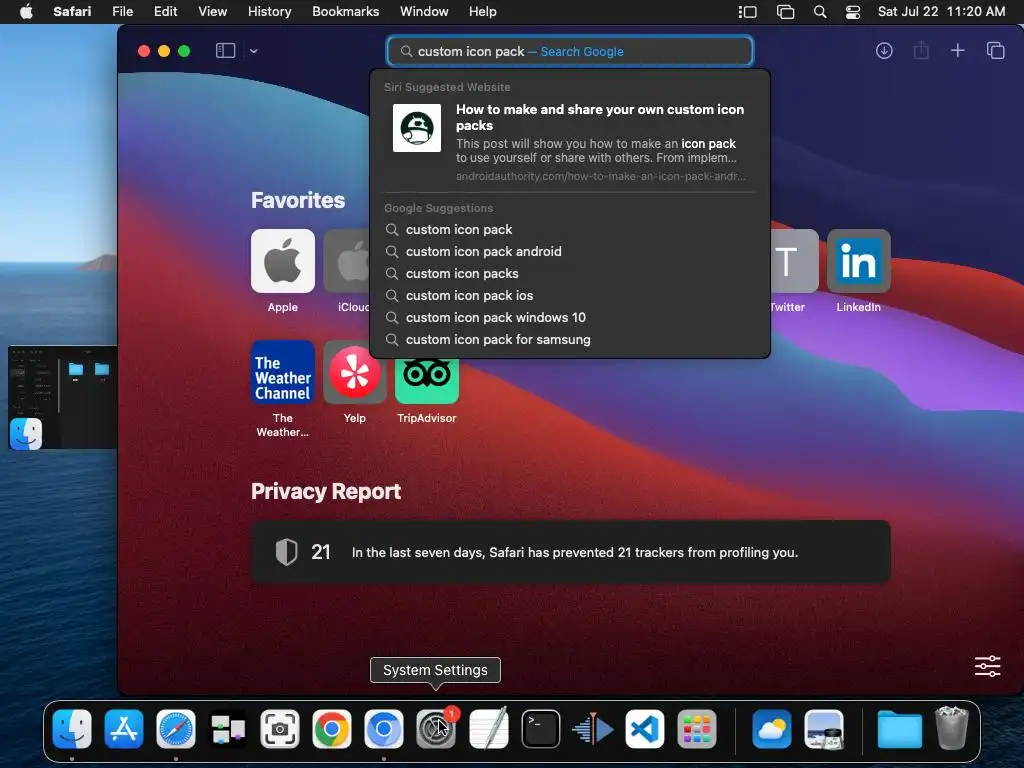Viewport: 1024px width, 768px height.
Task: Open the Yelp favorite tile
Action: click(355, 372)
